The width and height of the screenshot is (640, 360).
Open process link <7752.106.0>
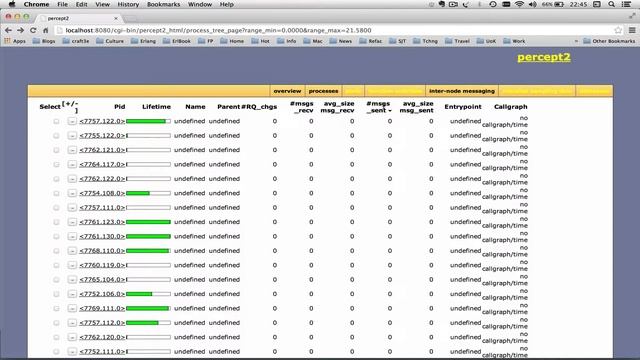tap(102, 294)
